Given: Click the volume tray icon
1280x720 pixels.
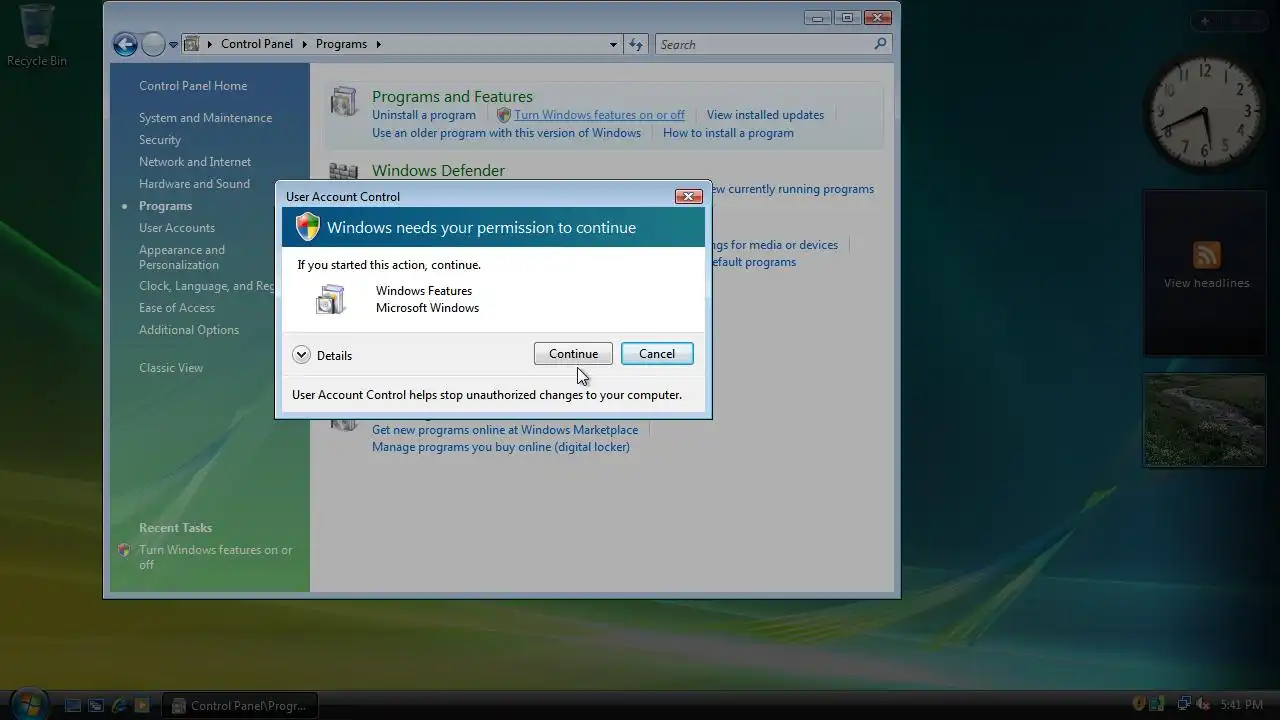Looking at the screenshot, I should (x=1203, y=704).
